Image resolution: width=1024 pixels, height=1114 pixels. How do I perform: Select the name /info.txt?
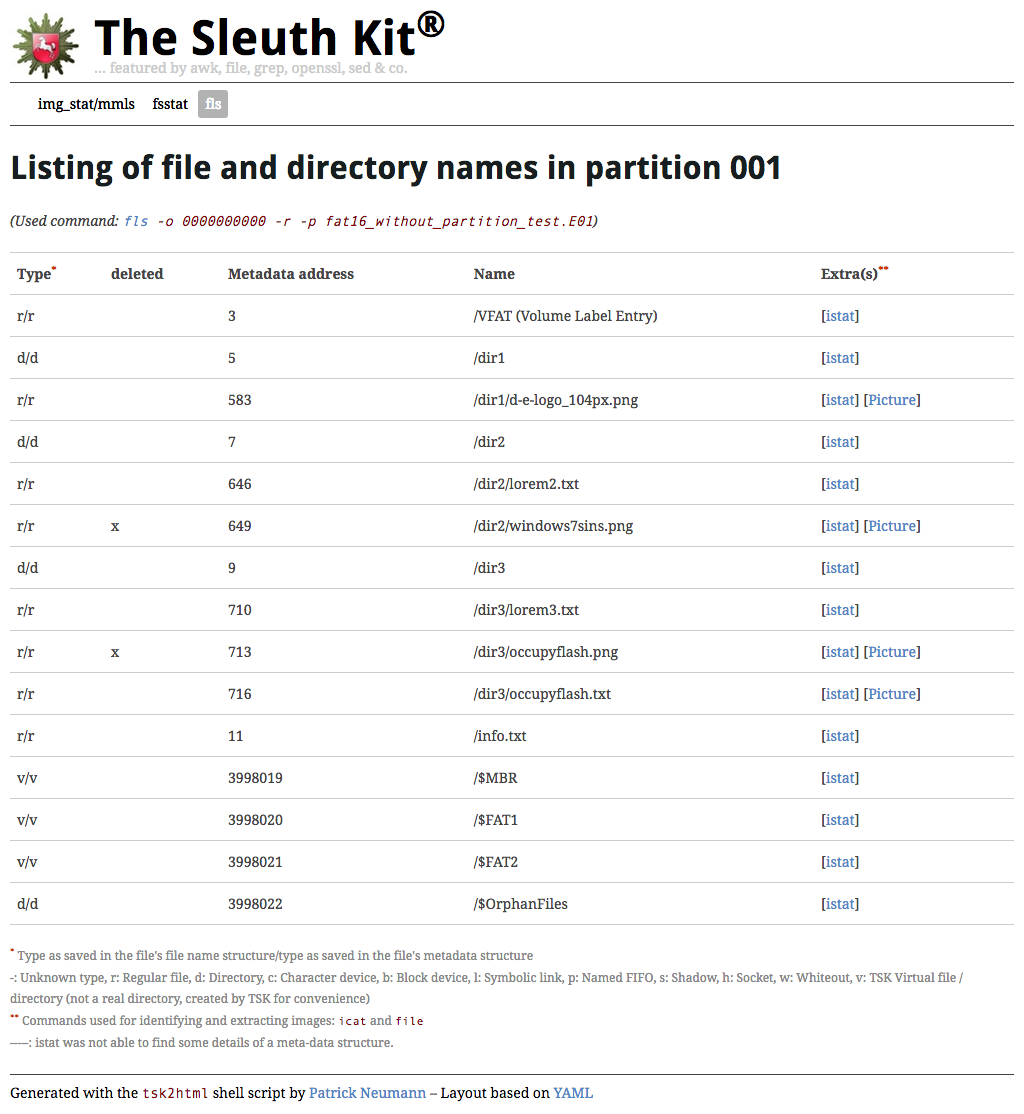coord(500,735)
